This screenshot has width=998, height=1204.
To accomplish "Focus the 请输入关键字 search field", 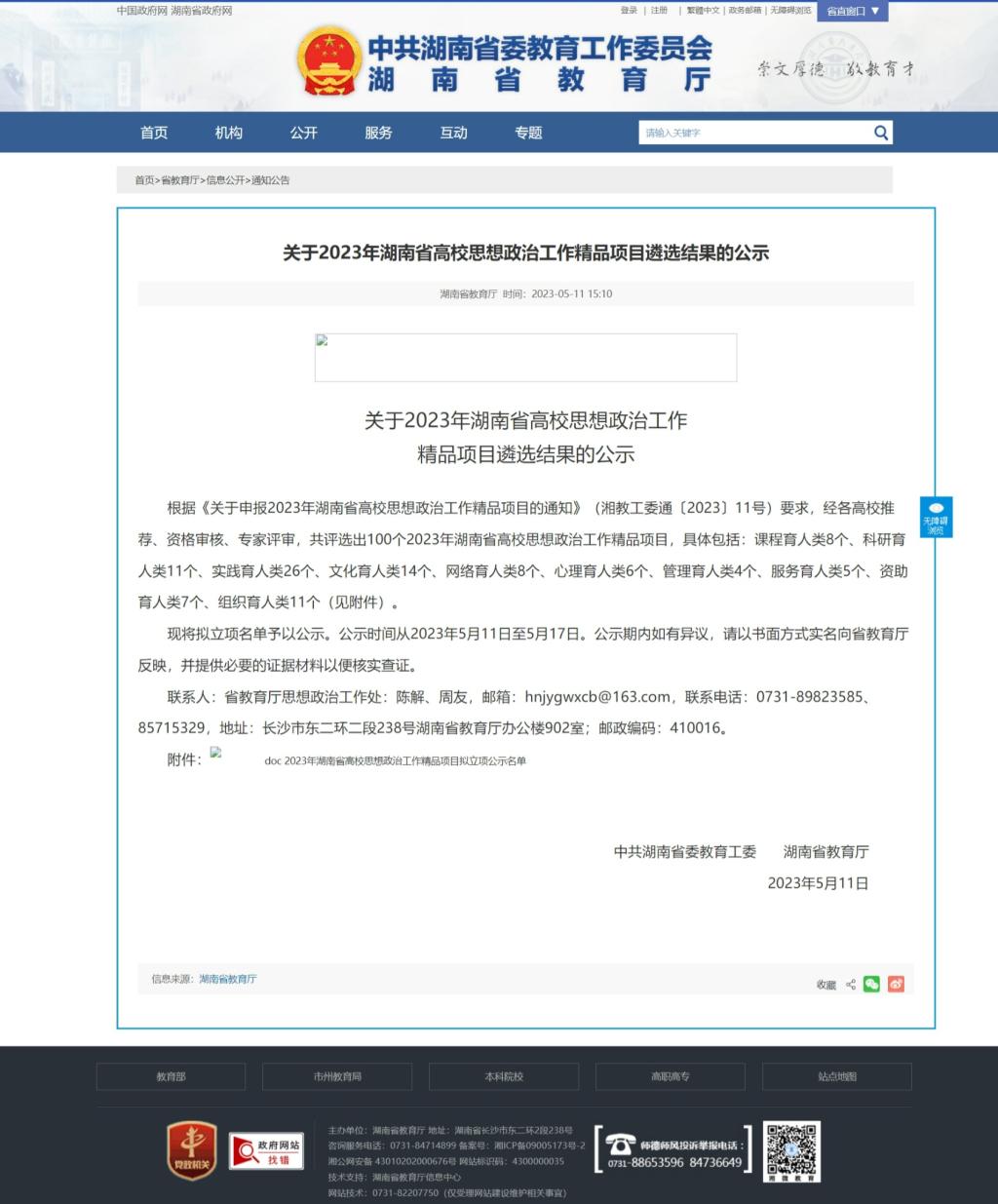I will (752, 133).
